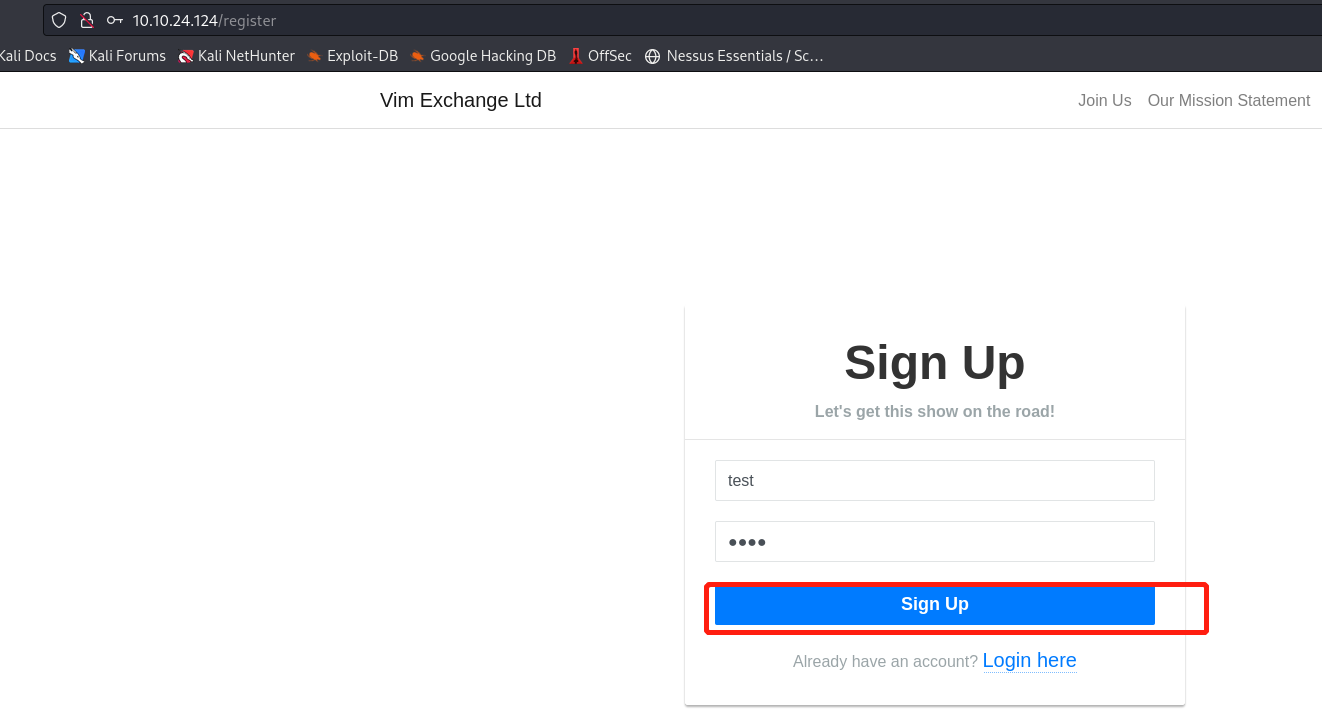Image resolution: width=1322 pixels, height=727 pixels.
Task: Open the Exploit-DB bookmark
Action: pos(352,56)
